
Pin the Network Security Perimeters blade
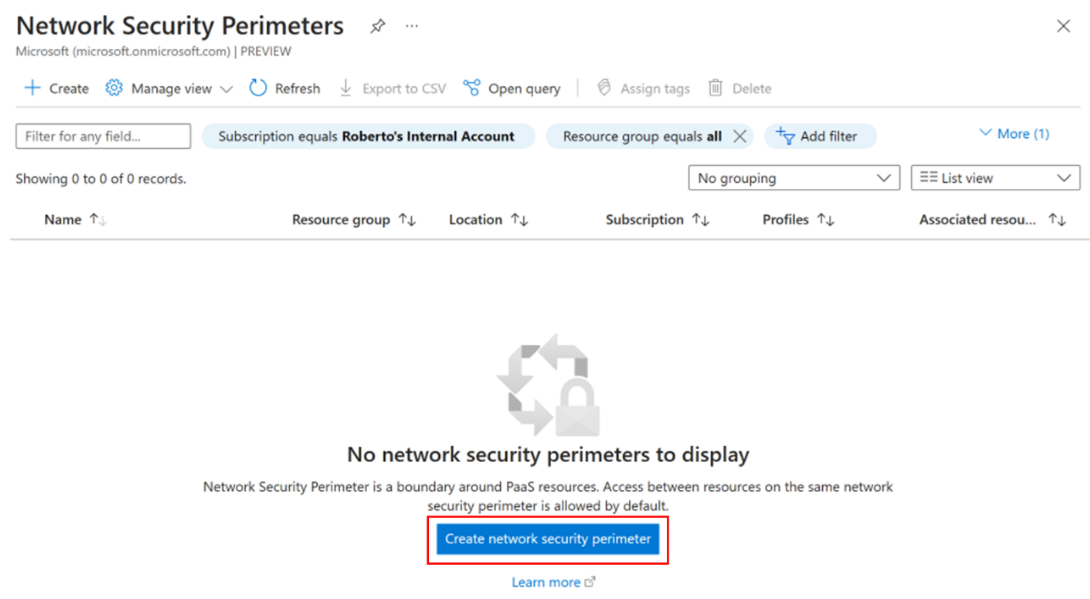pos(377,26)
